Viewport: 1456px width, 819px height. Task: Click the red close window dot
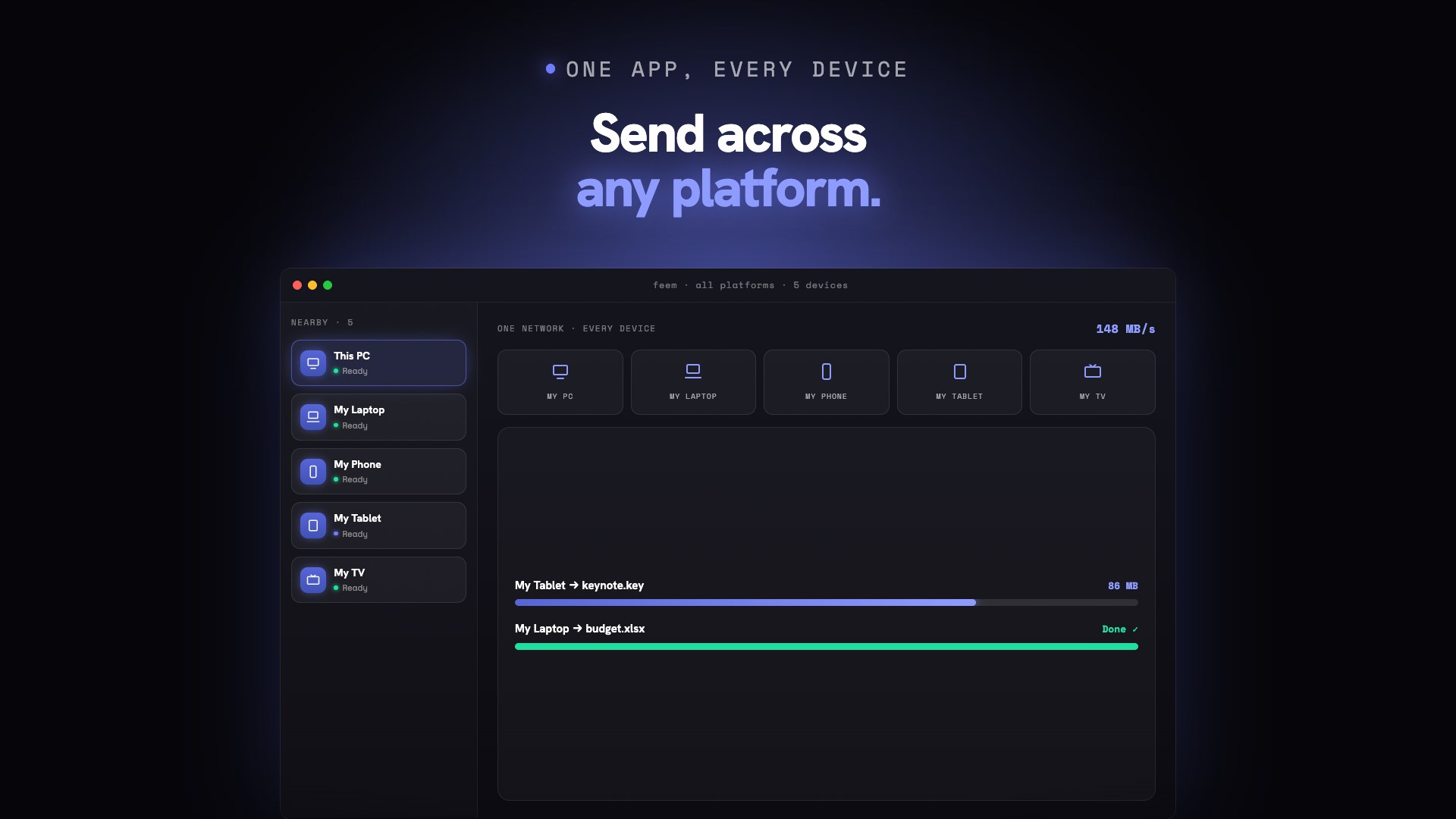297,285
